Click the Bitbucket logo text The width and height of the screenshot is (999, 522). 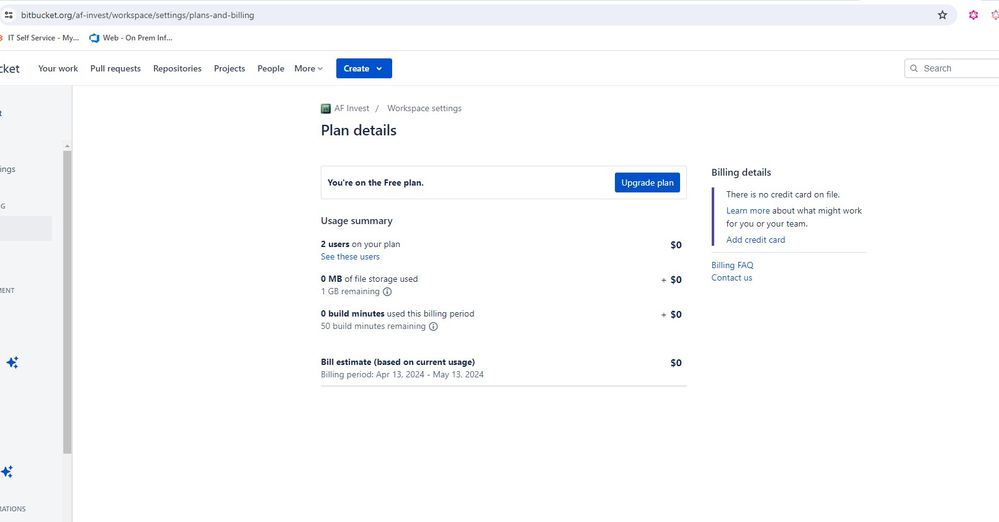[x=10, y=68]
